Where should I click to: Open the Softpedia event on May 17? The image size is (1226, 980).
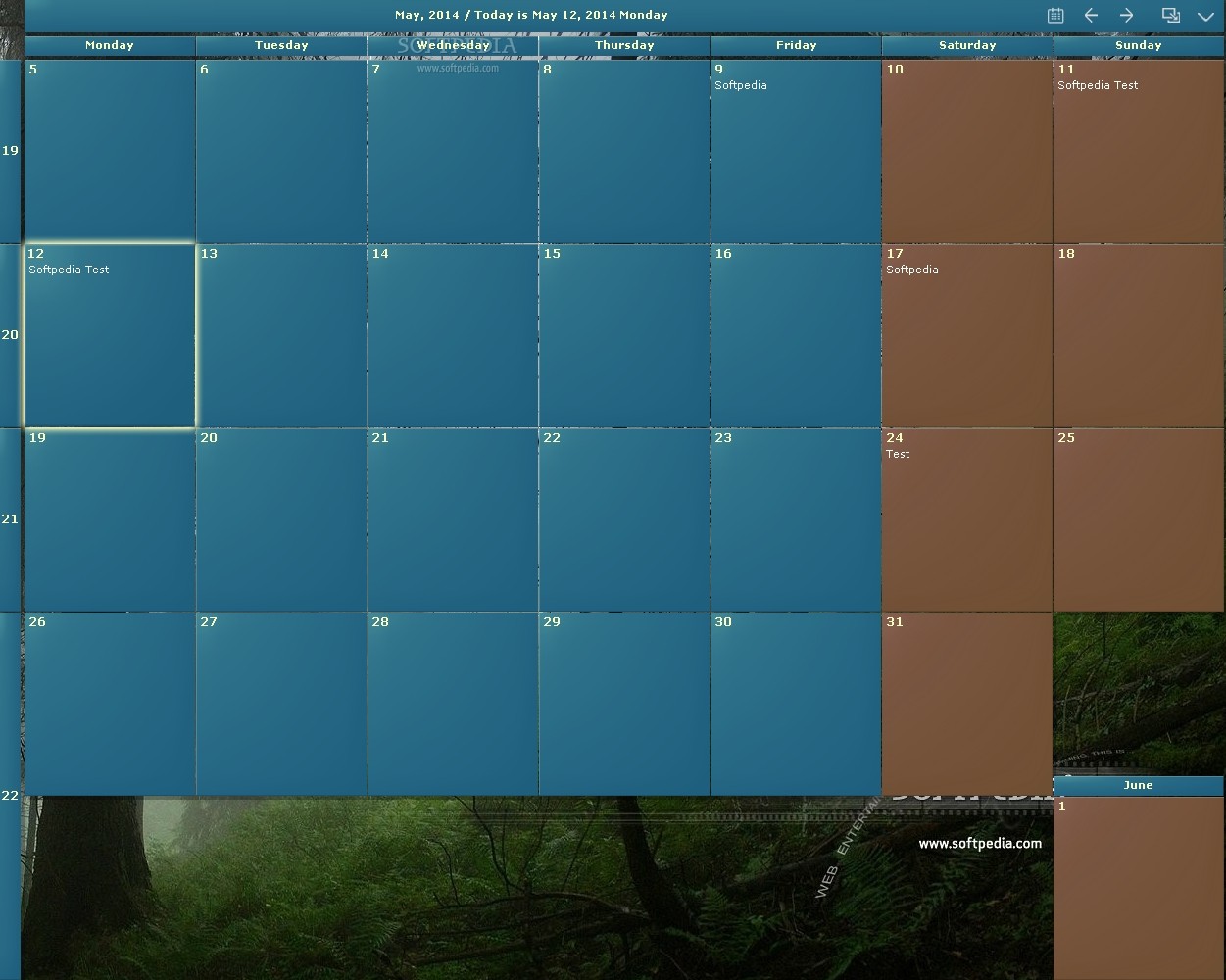[912, 269]
